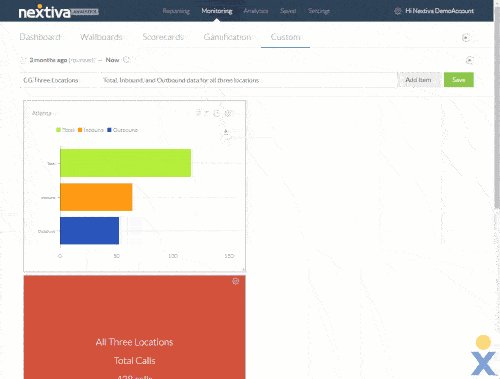
Task: Click the Add Item button
Action: point(419,80)
